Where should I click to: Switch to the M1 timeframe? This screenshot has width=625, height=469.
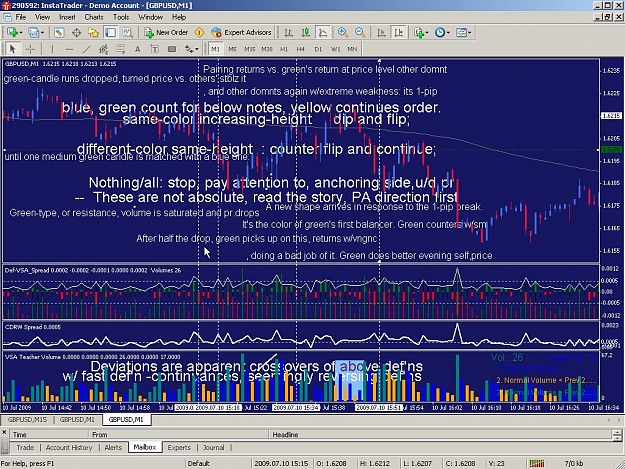(x=215, y=49)
